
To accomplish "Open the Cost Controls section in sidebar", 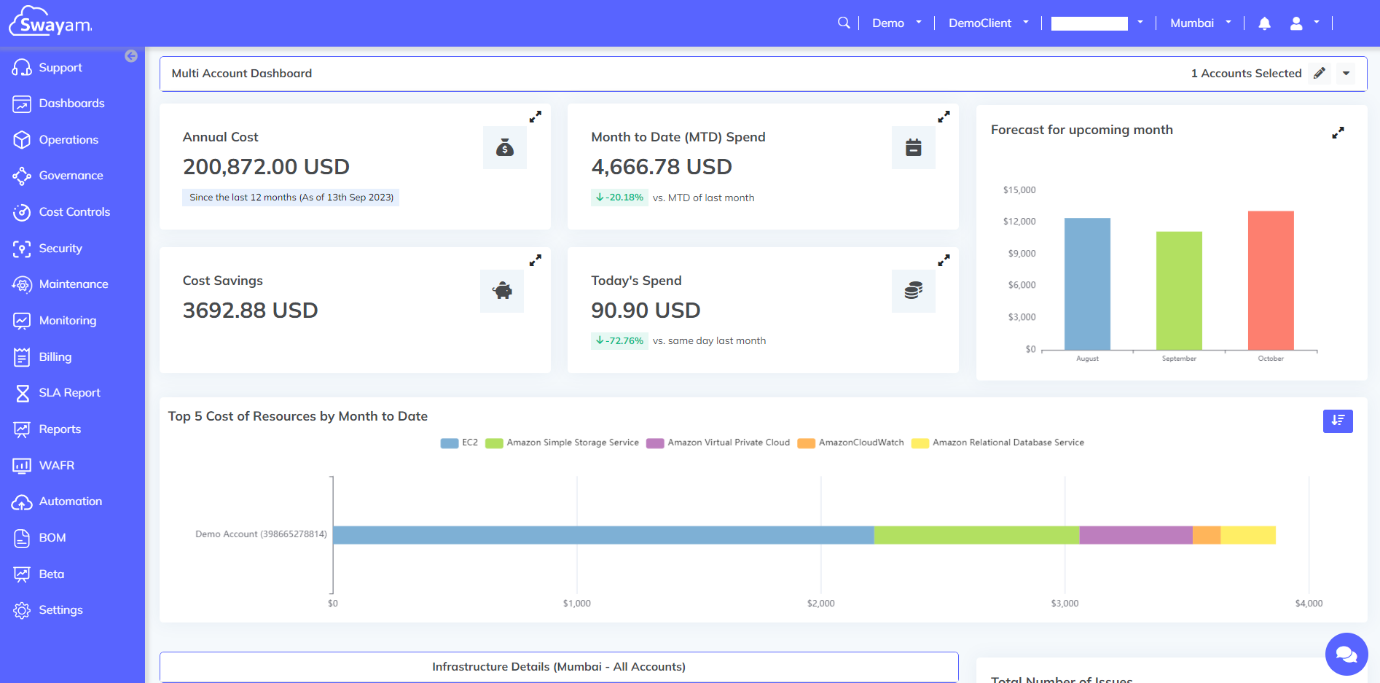I will pyautogui.click(x=75, y=212).
